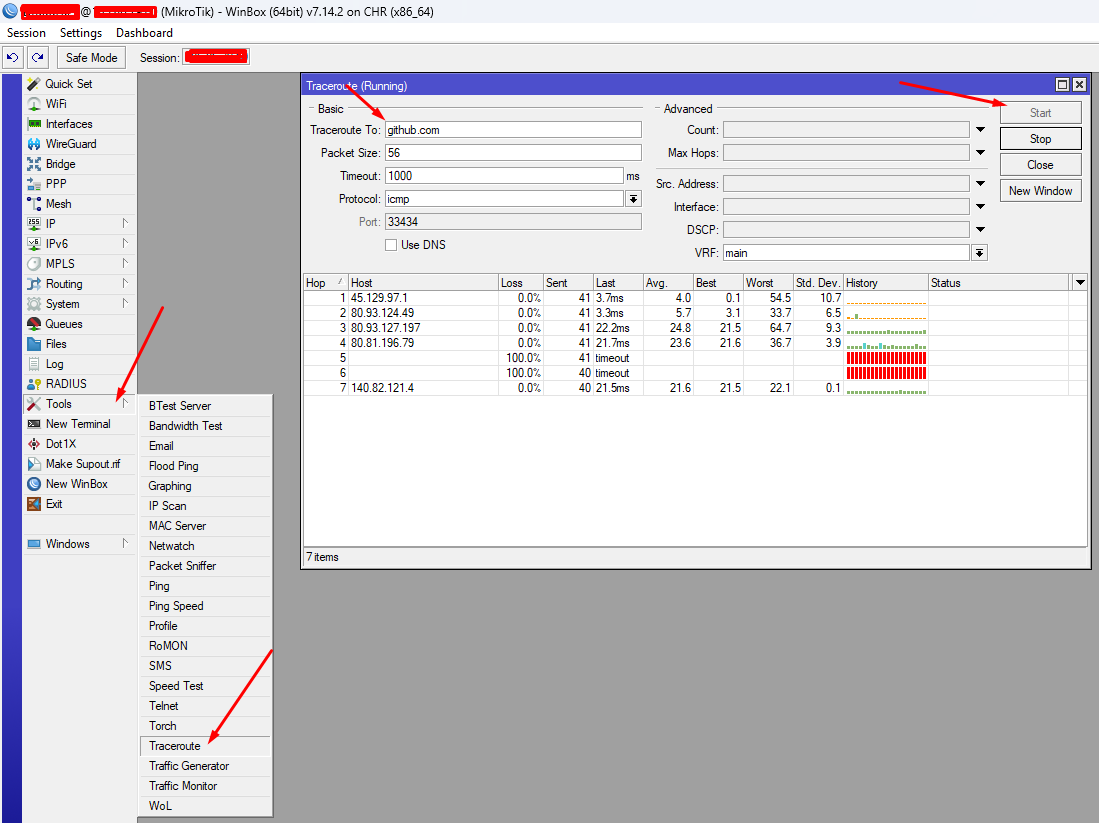Open Queues icon in sidebar
1099x823 pixels.
pyautogui.click(x=34, y=324)
